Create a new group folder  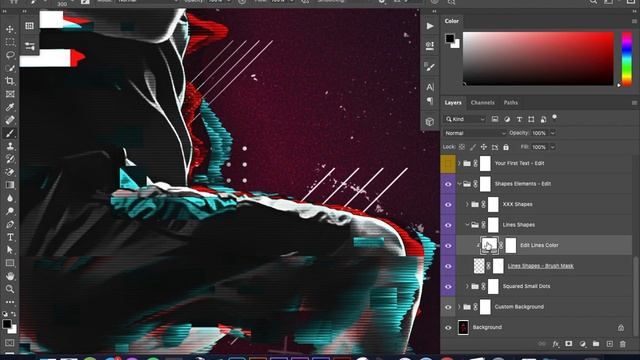[x=596, y=344]
